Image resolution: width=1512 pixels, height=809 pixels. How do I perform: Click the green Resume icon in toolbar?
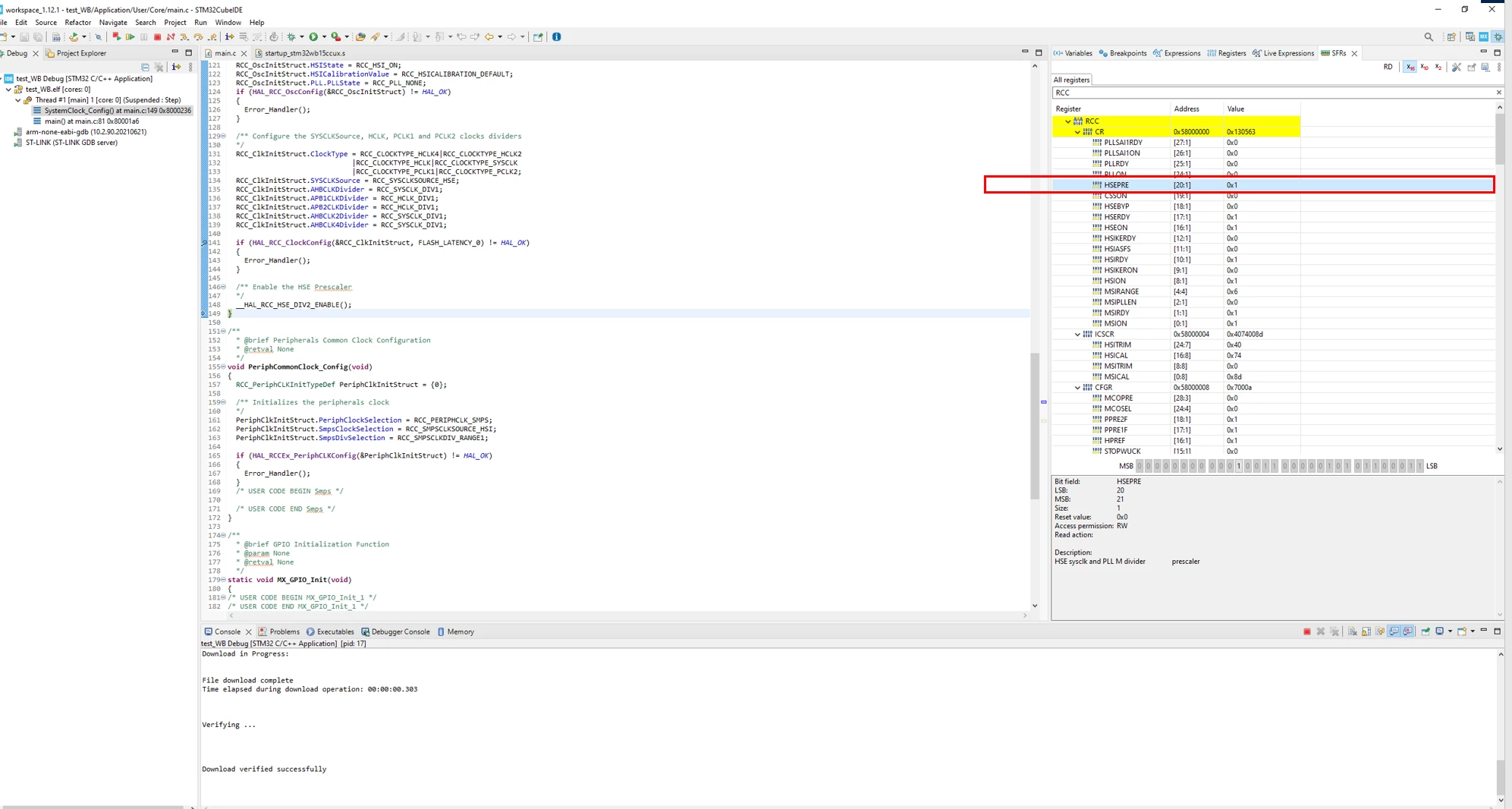[x=130, y=36]
